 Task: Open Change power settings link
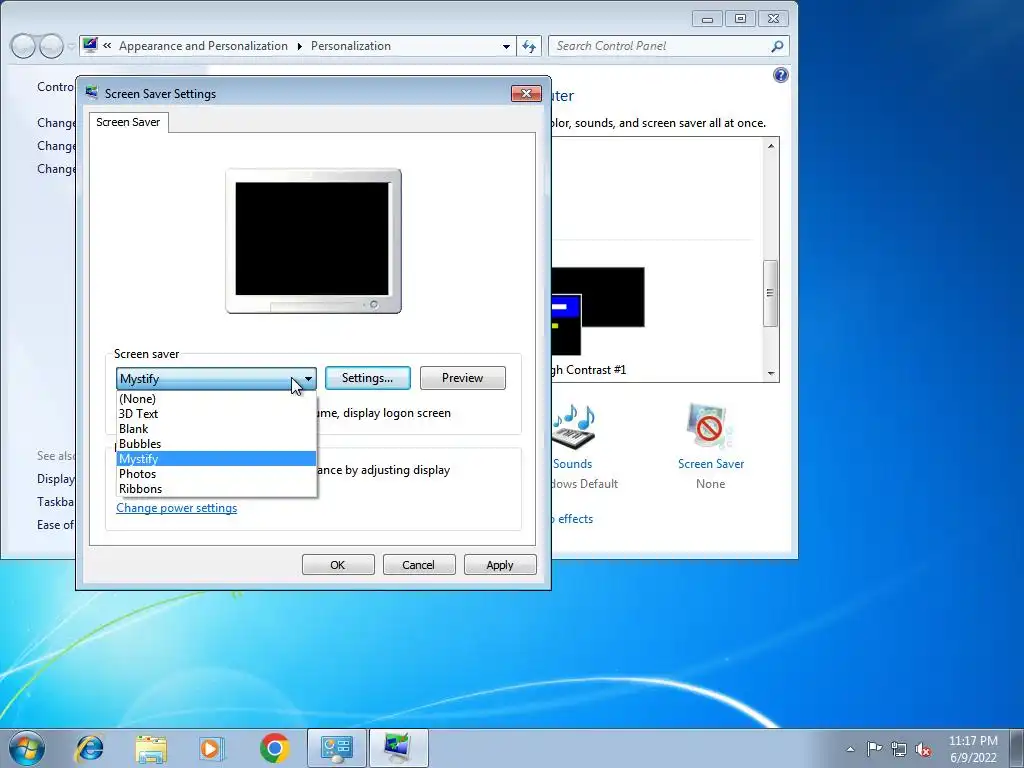[x=176, y=508]
